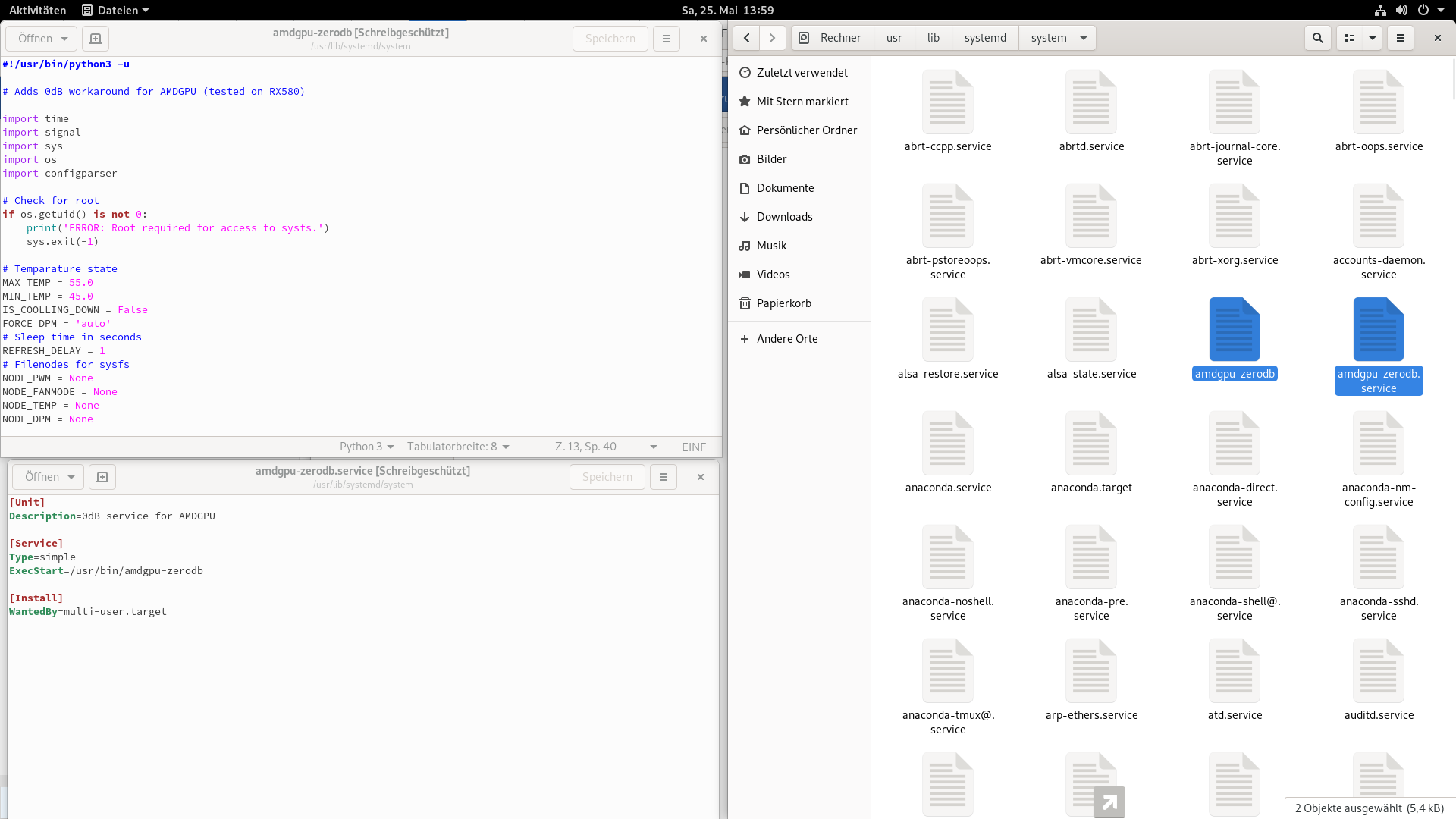Open hamburger menu of amdgpu-zerodb editor
The width and height of the screenshot is (1456, 819).
(667, 39)
